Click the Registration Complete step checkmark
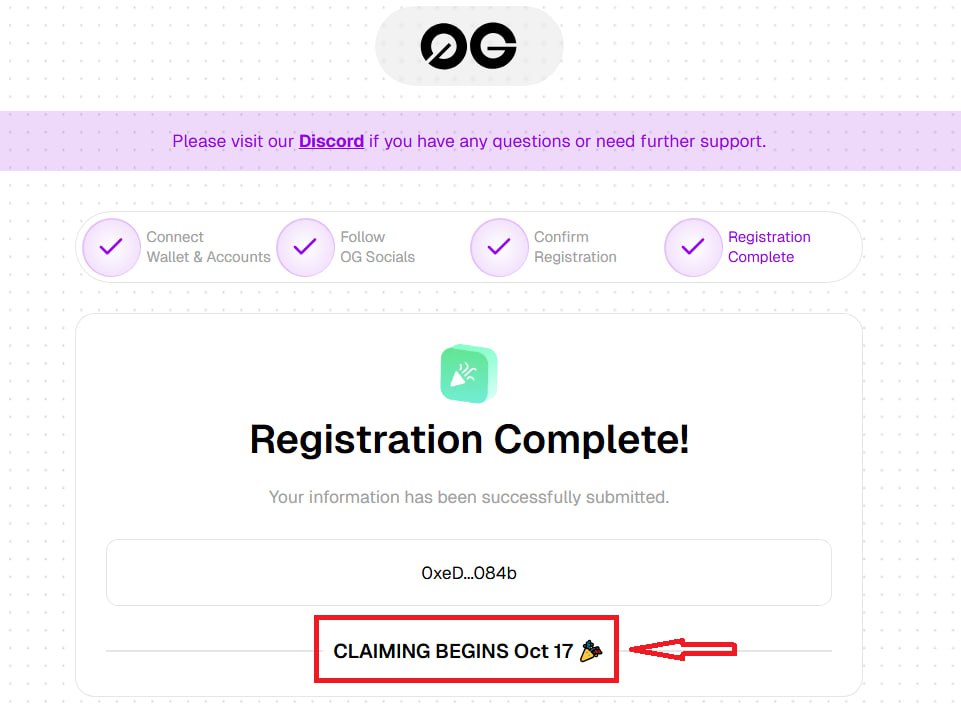 click(x=693, y=247)
